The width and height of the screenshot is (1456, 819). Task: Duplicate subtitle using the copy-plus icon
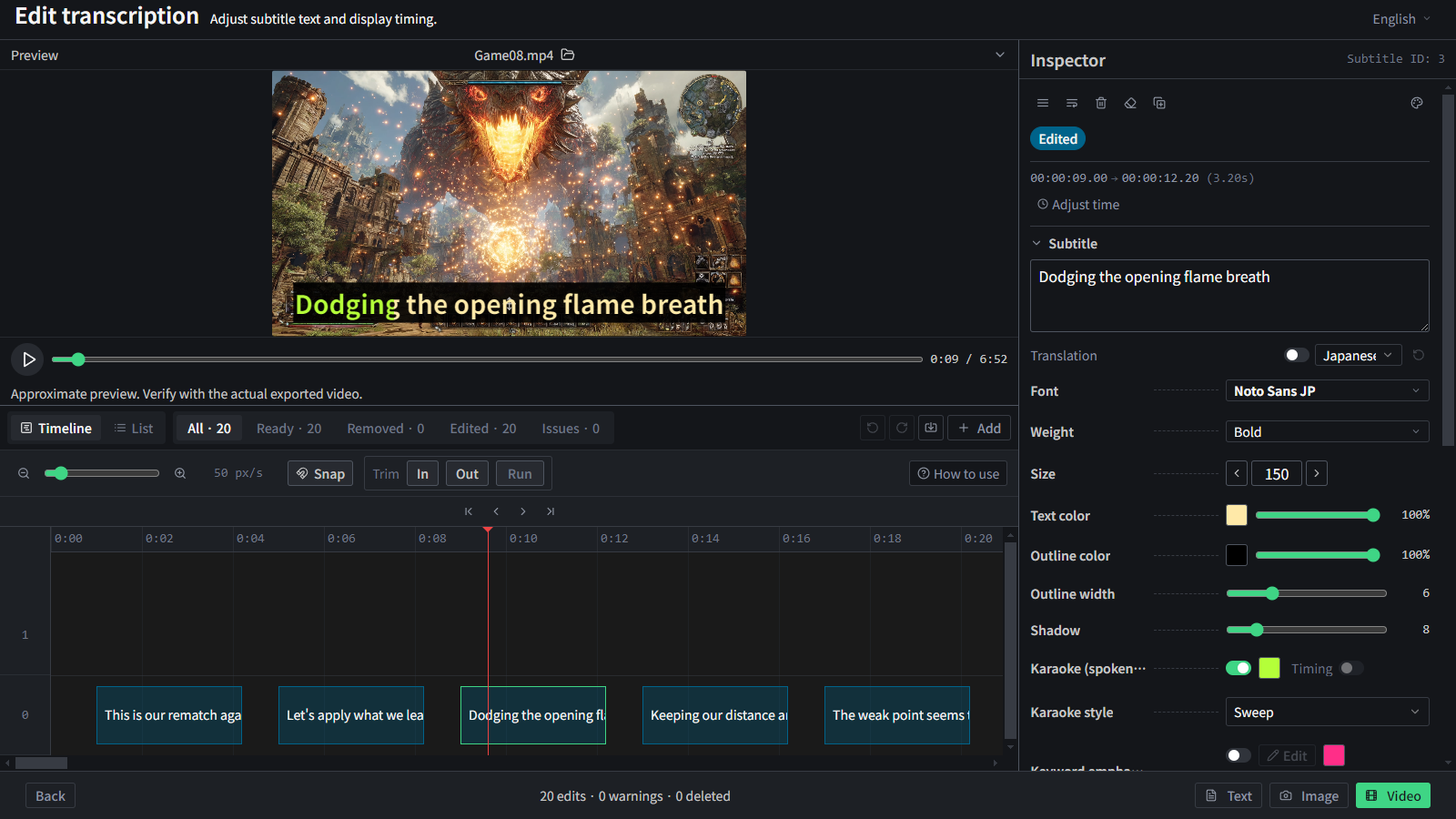coord(1159,103)
